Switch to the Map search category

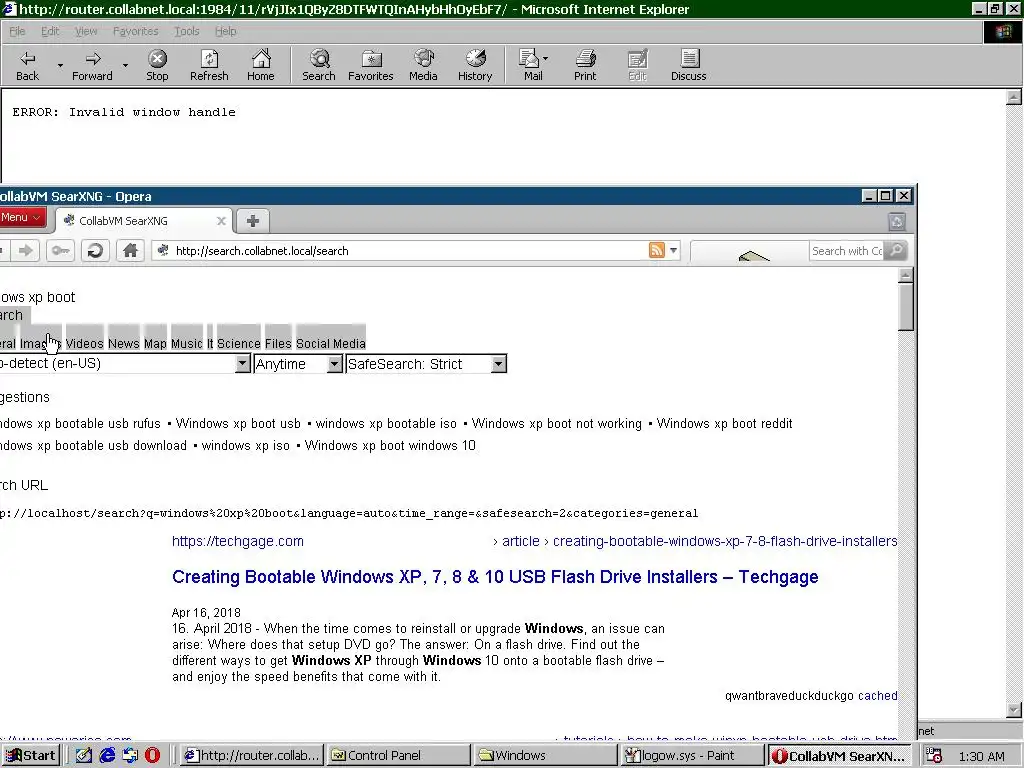click(x=155, y=344)
